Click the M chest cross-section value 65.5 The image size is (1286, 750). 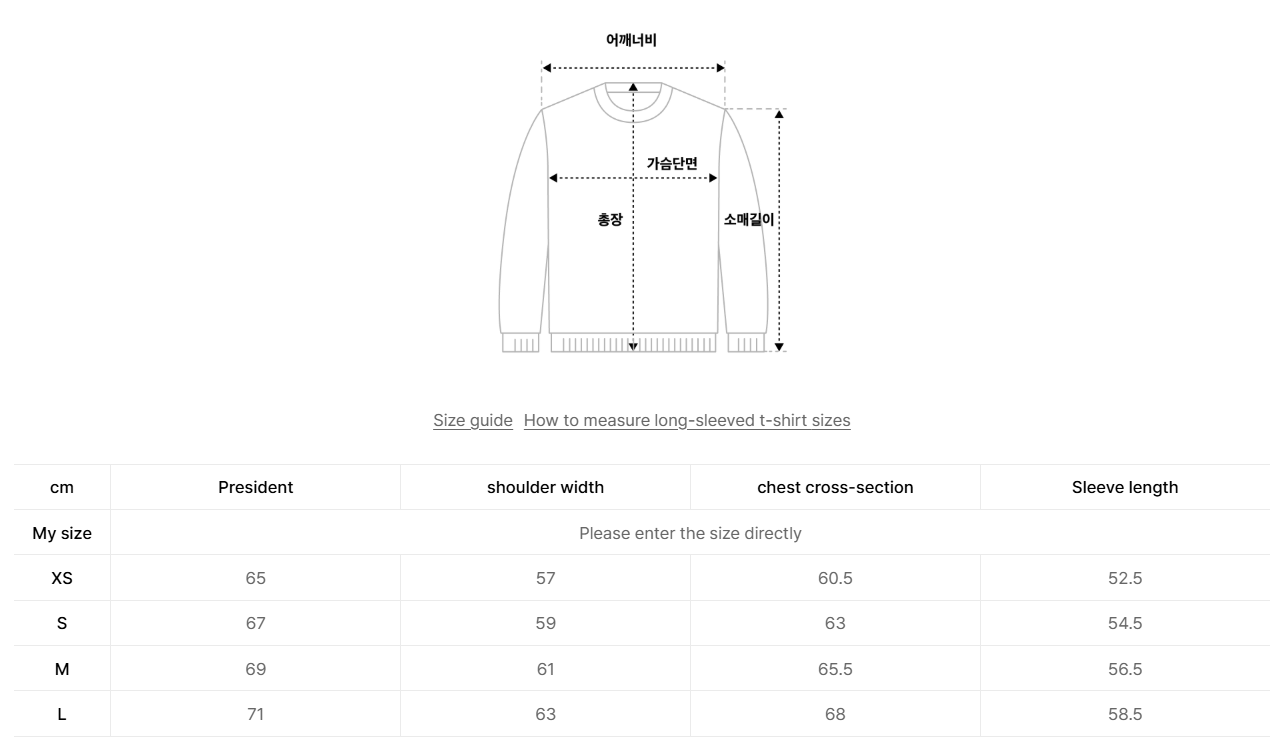point(835,669)
